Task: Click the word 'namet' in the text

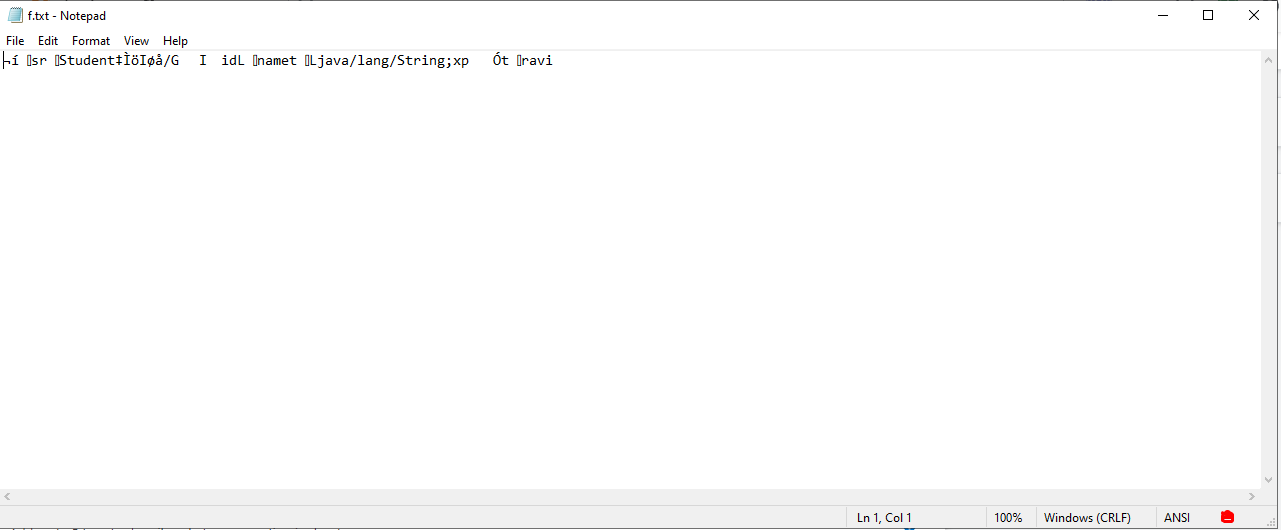Action: [278, 61]
